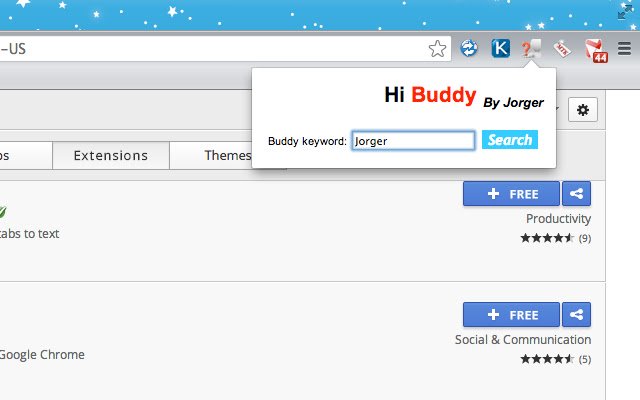
Task: Click the 'tabs to text' description text
Action: (29, 233)
